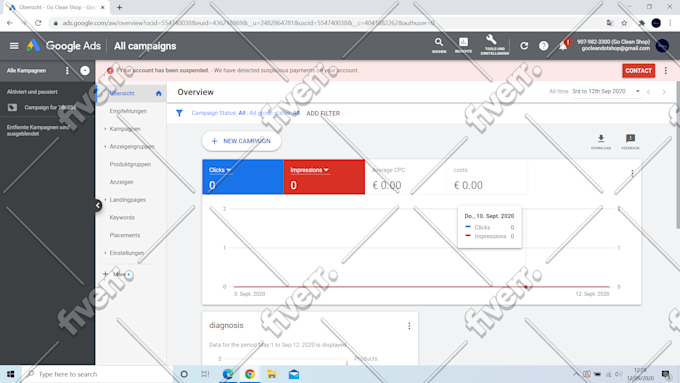Open the Clicks metric dropdown

tap(220, 170)
